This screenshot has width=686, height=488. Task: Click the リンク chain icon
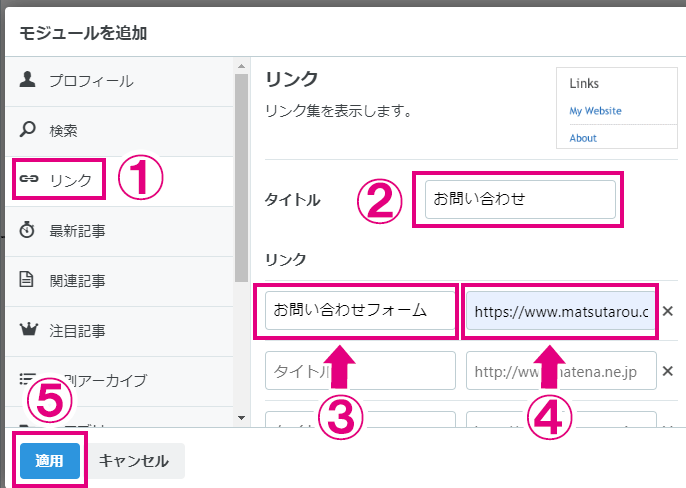[29, 179]
